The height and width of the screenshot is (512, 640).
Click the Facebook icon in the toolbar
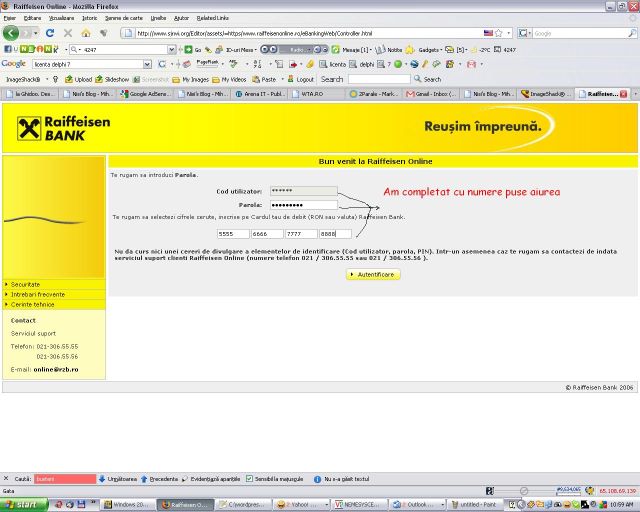(x=7, y=49)
